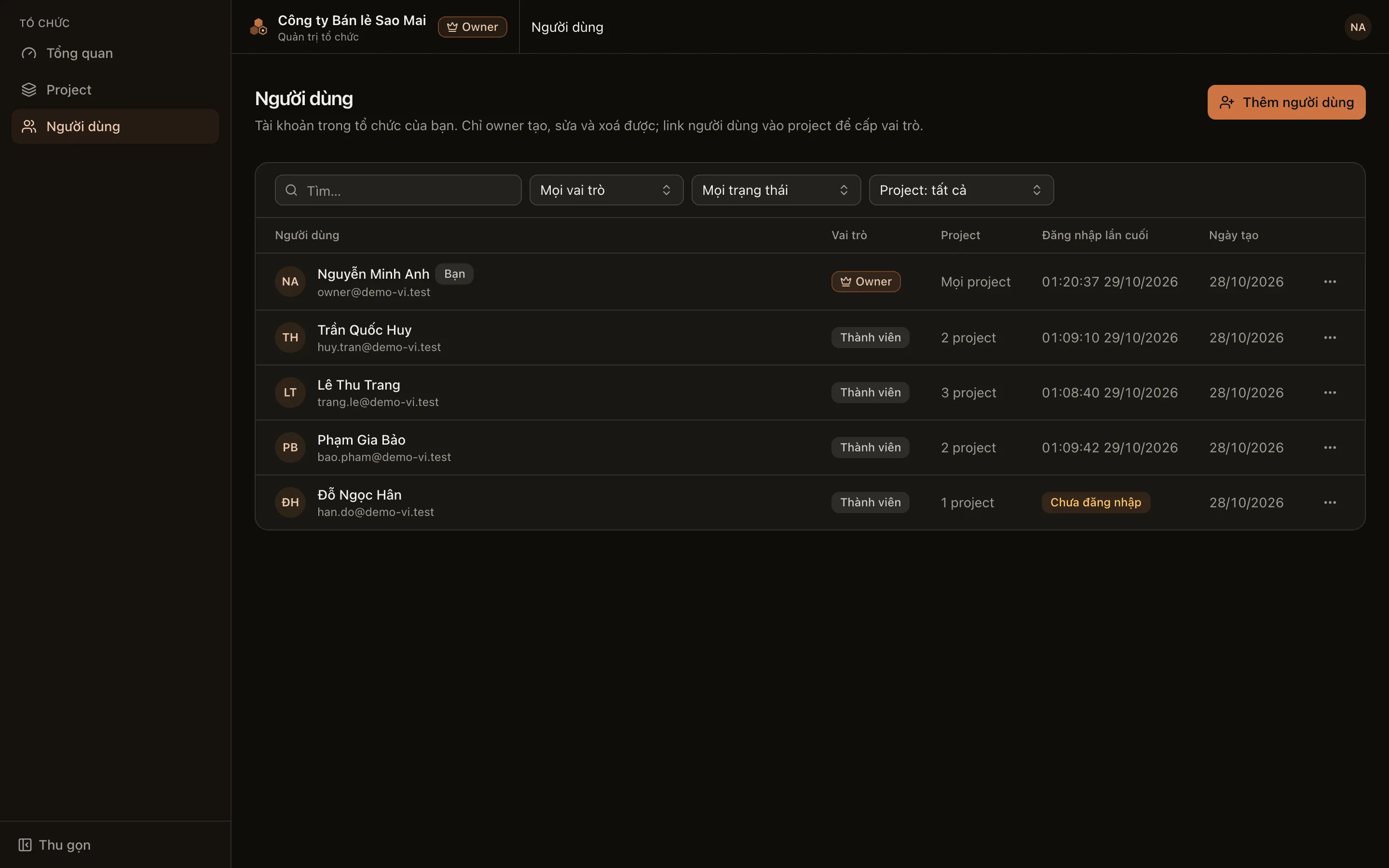This screenshot has width=1389, height=868.
Task: Click the Chưa đăng nhập status badge
Action: [1096, 502]
